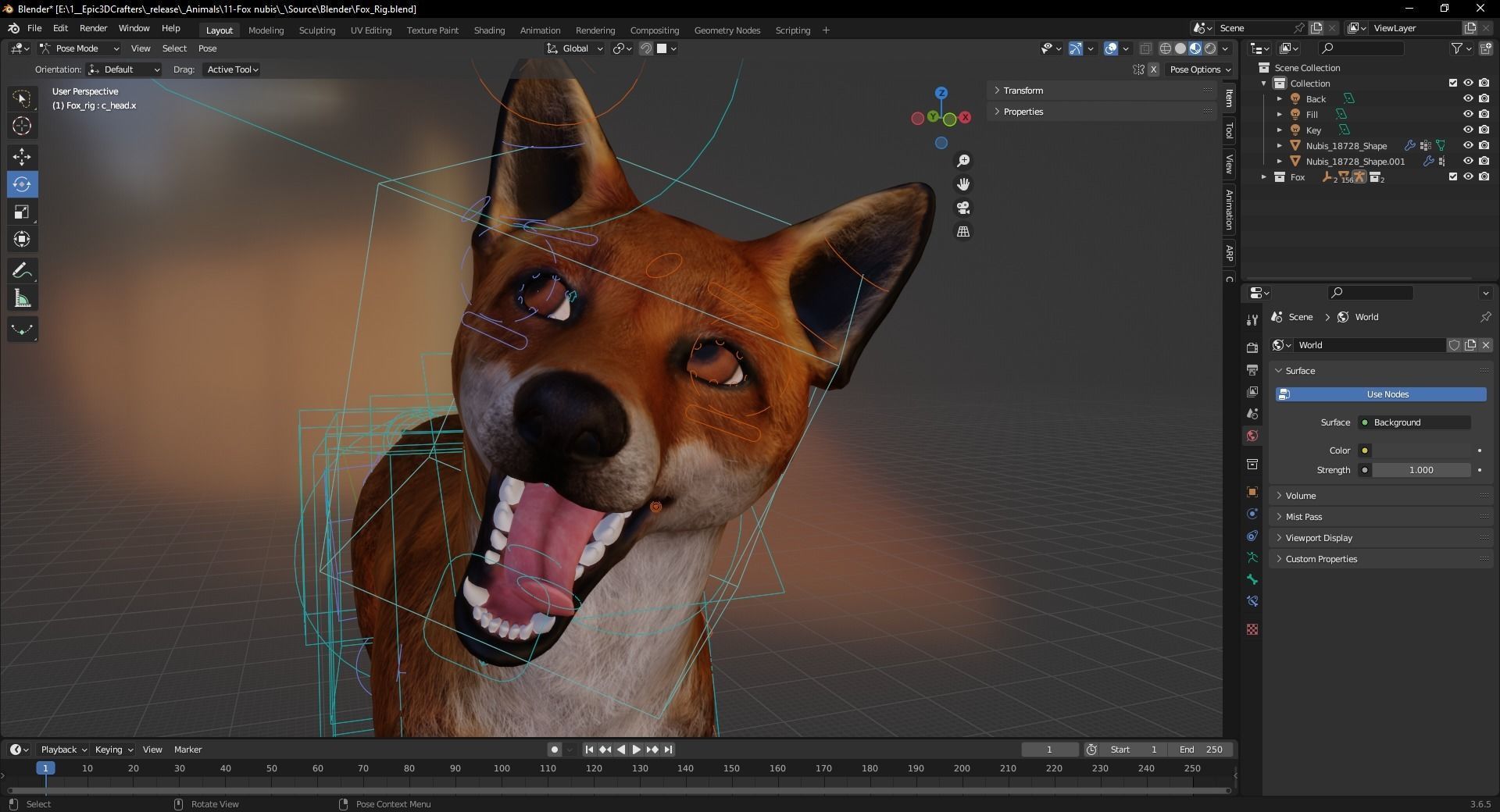Click the viewport zoom magnifier icon
The height and width of the screenshot is (812, 1500).
pyautogui.click(x=963, y=161)
